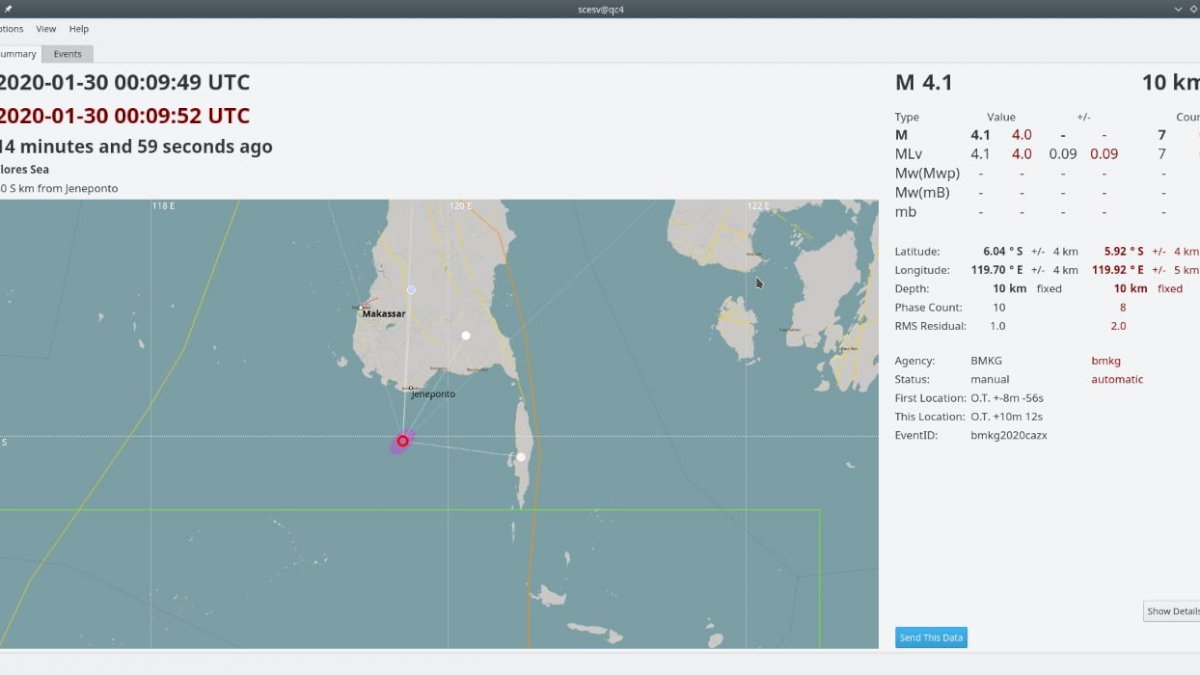Click the 6.04 °S latitude value
This screenshot has width=1200, height=675.
[x=1002, y=251]
